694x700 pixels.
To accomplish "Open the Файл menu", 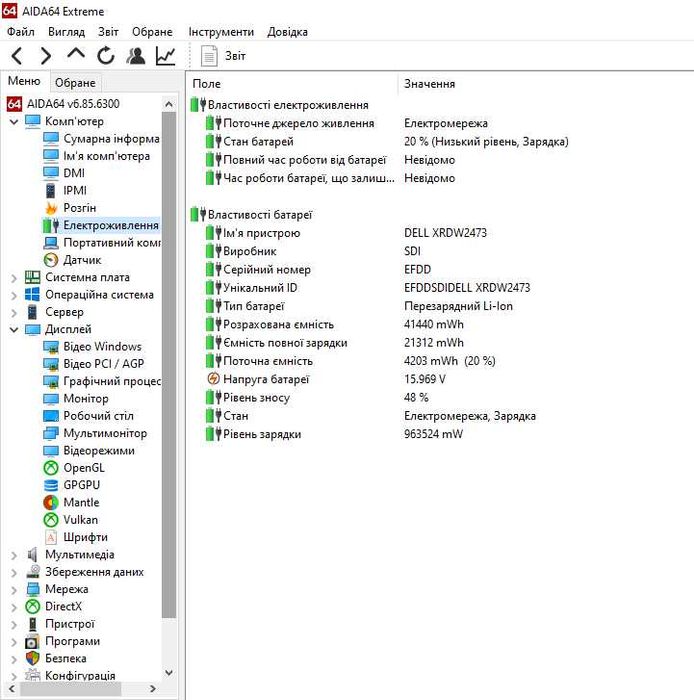I will [21, 32].
